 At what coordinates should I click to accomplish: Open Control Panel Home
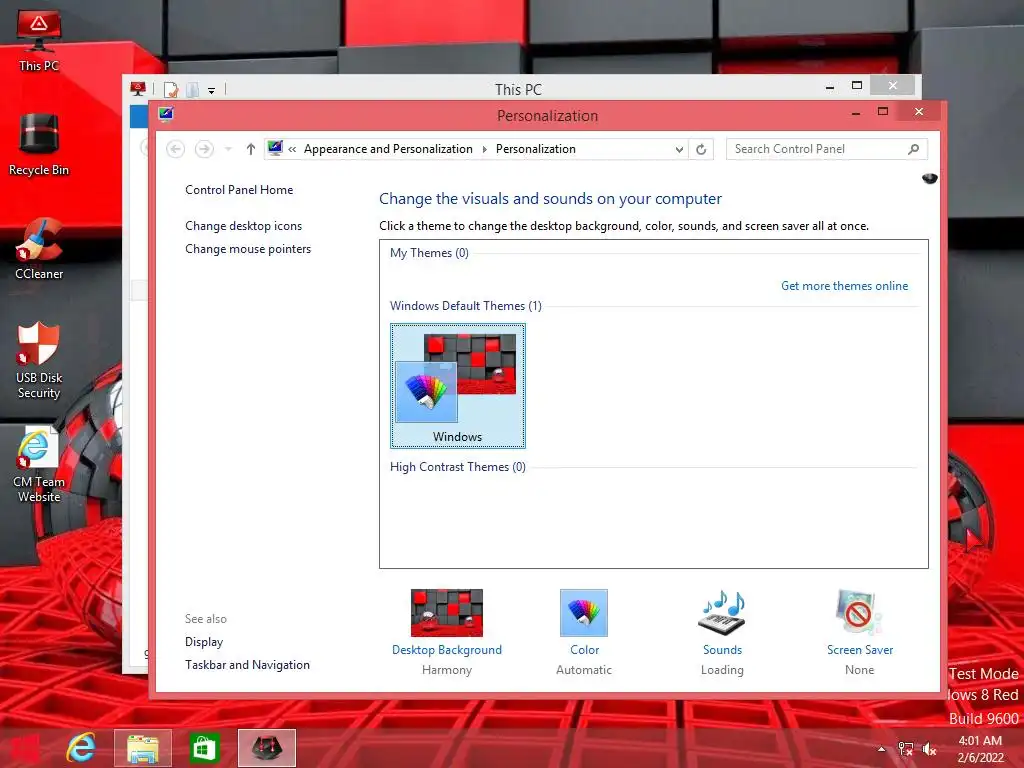[x=239, y=189]
